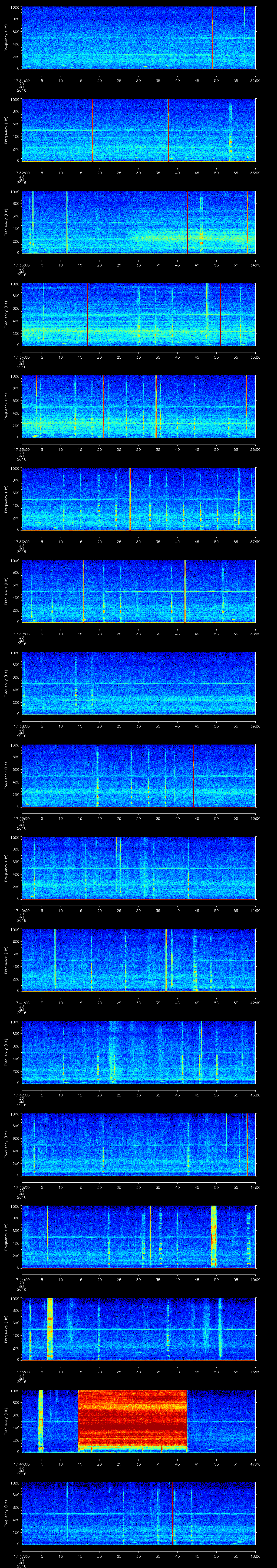The height and width of the screenshot is (1568, 277).
Task: Click the start-time label 17:46:00
Action: coord(21,1463)
